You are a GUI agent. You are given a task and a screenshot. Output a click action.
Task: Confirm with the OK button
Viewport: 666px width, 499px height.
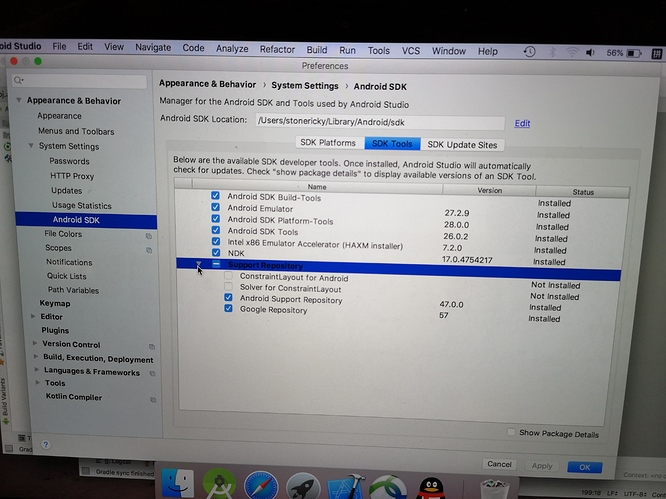coord(584,467)
